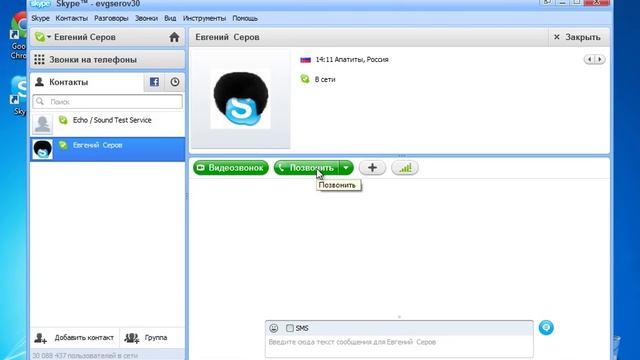Expand the call options arrow beside Позвонить
The image size is (640, 360).
(x=346, y=168)
